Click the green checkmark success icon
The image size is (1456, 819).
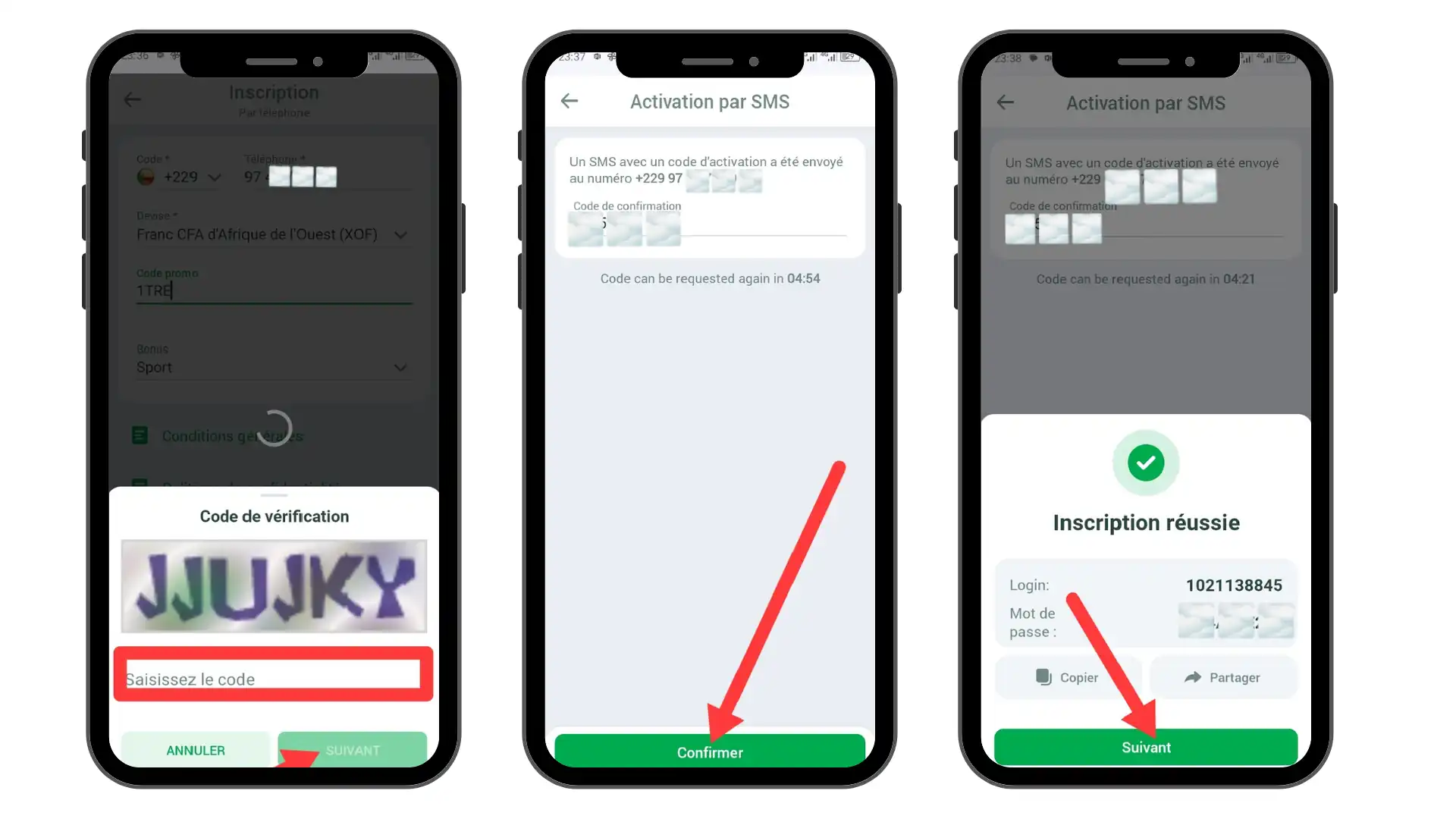(1146, 462)
